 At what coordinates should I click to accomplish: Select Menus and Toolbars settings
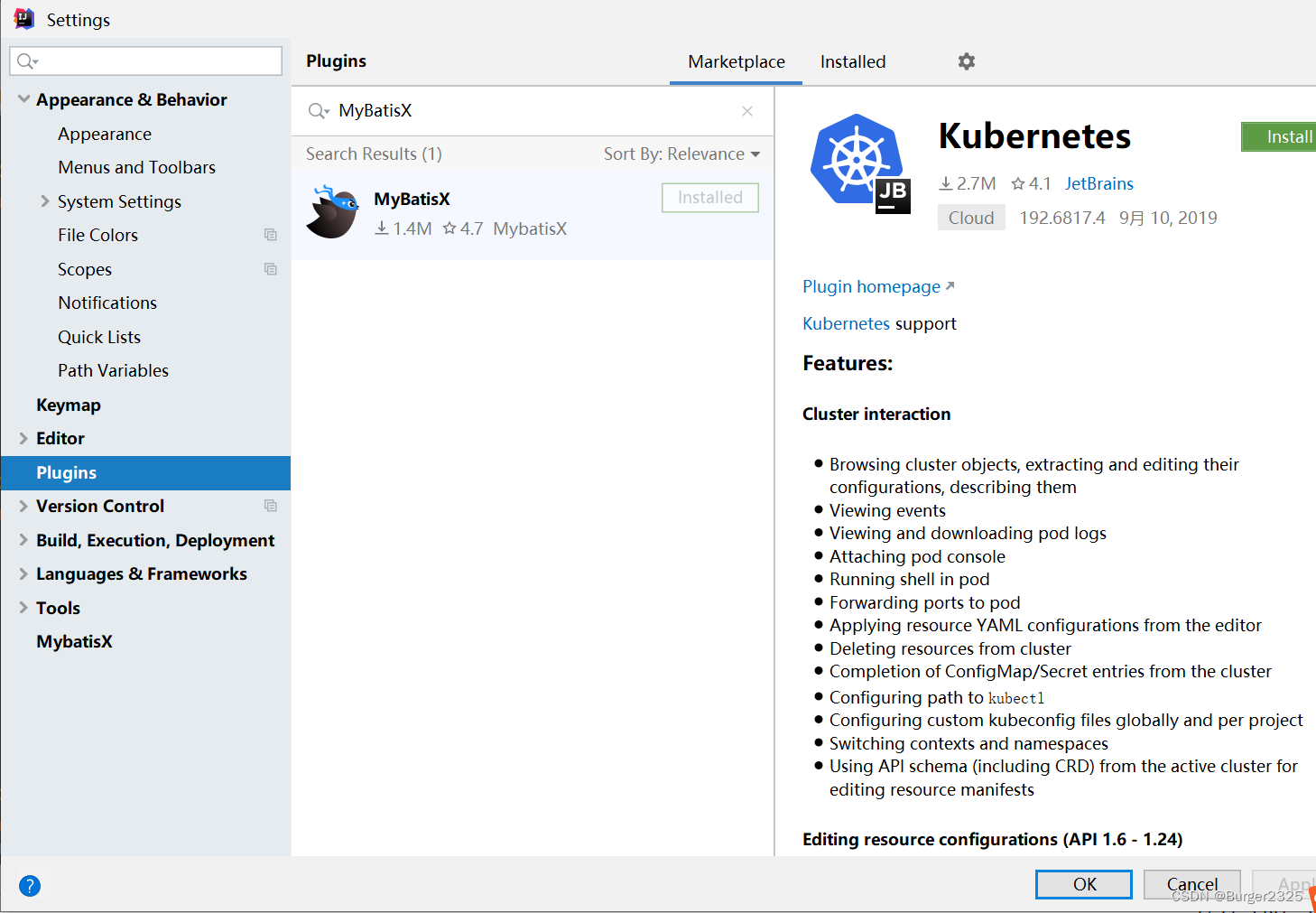point(137,167)
